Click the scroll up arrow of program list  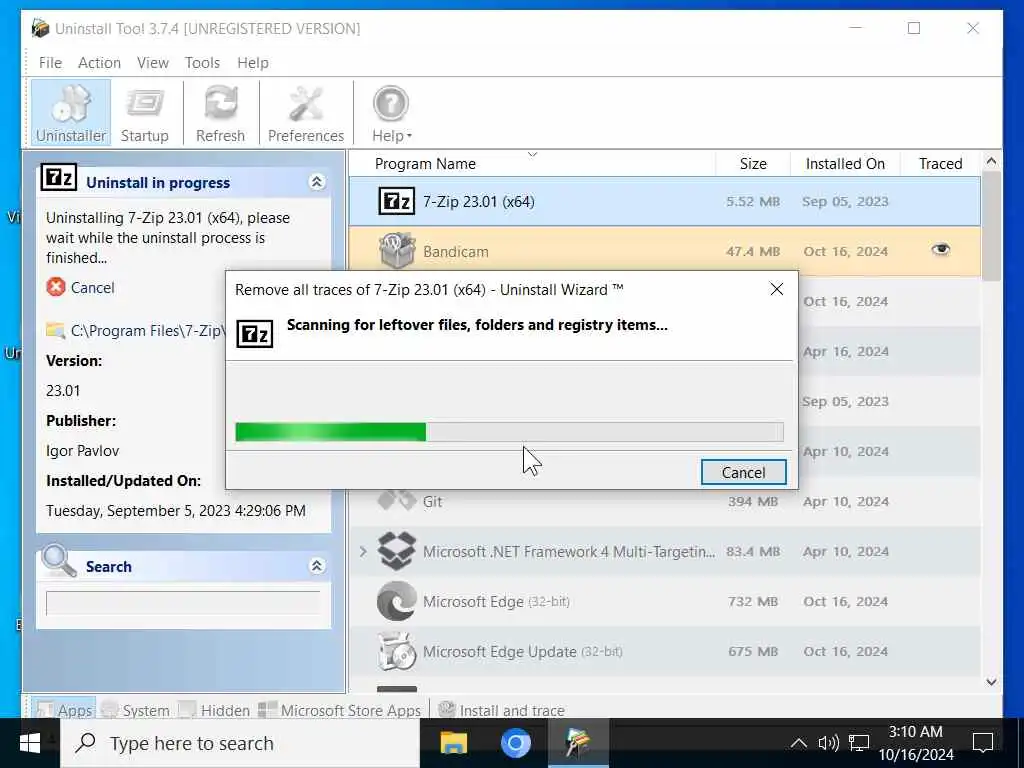tap(991, 161)
